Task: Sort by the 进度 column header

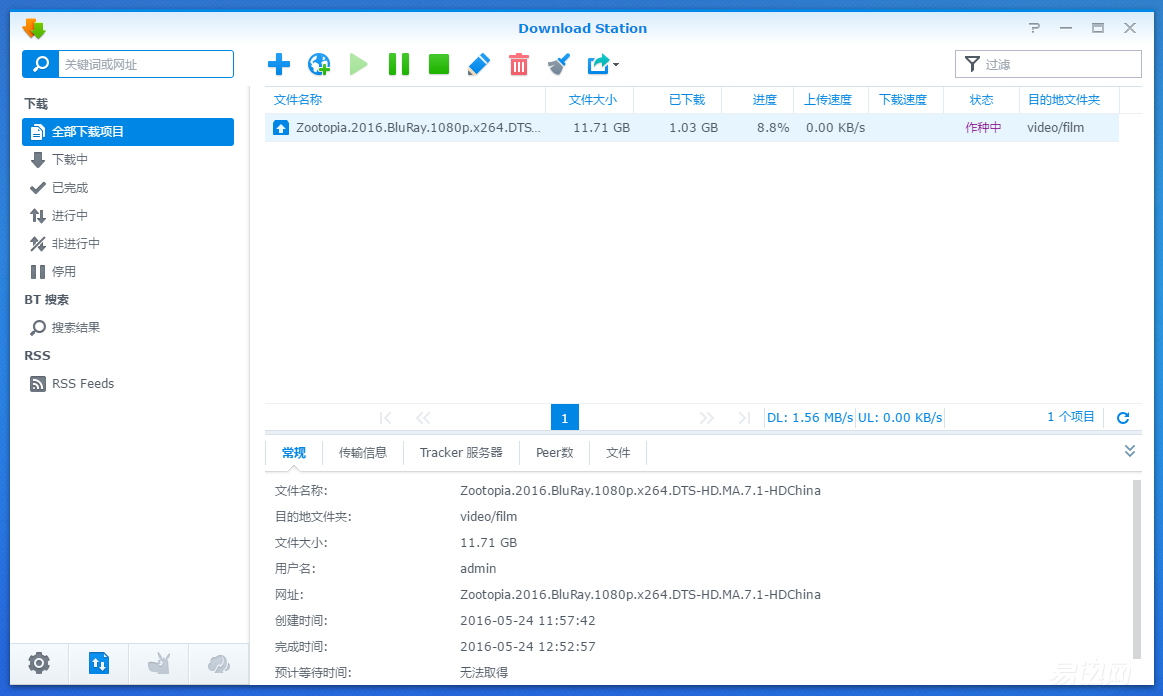Action: (757, 99)
